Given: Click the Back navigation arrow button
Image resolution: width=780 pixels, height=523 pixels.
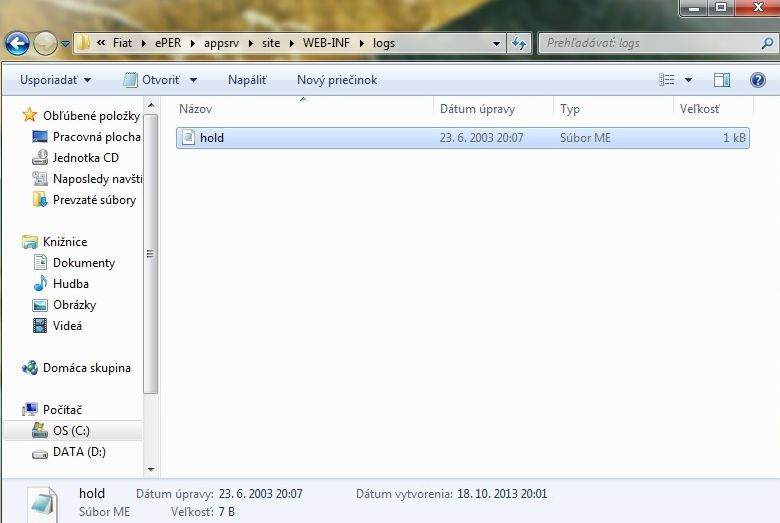Looking at the screenshot, I should 17,43.
